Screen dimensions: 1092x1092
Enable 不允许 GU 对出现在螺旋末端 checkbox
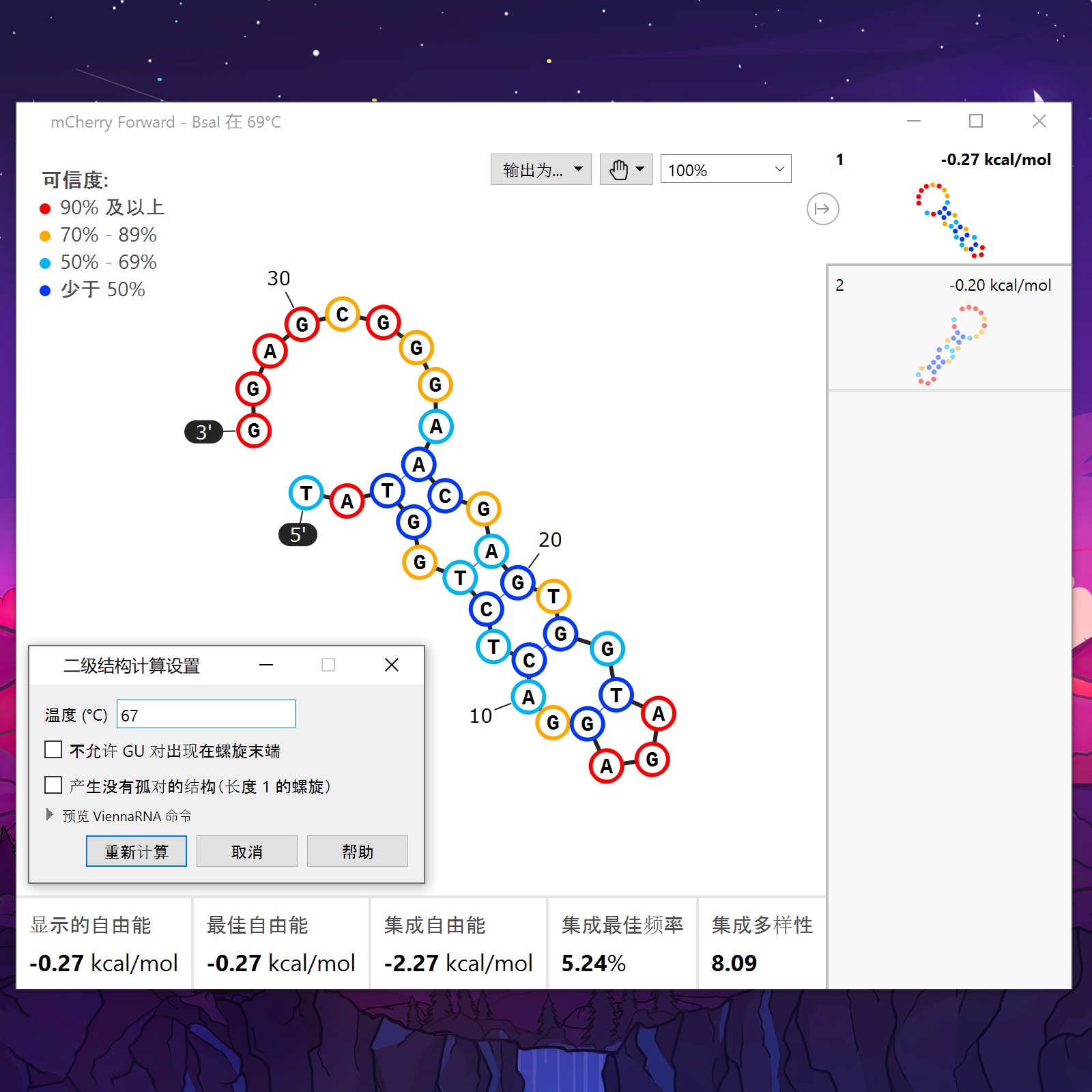tap(53, 749)
